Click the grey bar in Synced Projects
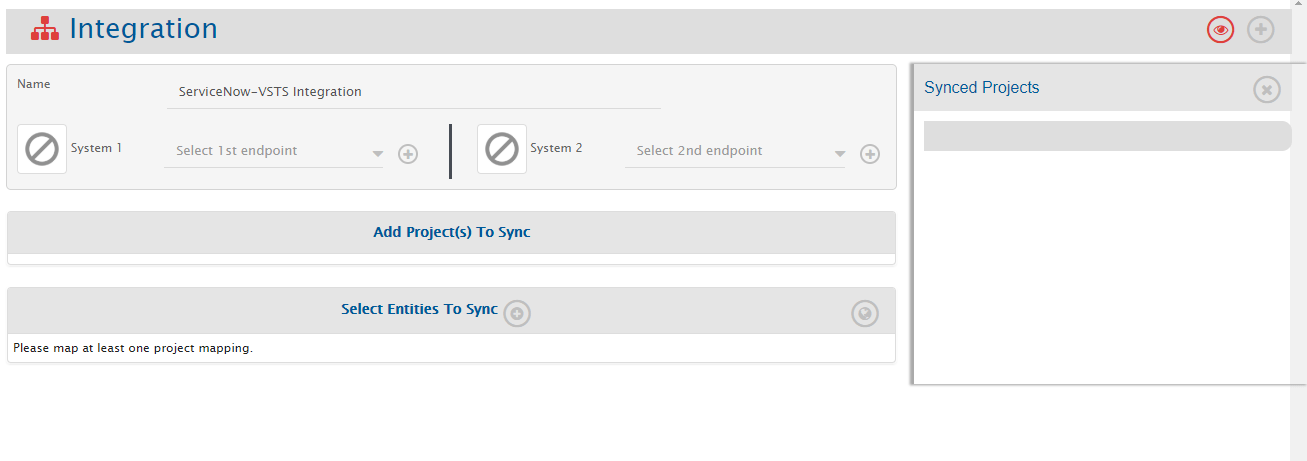Viewport: 1307px width, 461px height. coord(1106,136)
